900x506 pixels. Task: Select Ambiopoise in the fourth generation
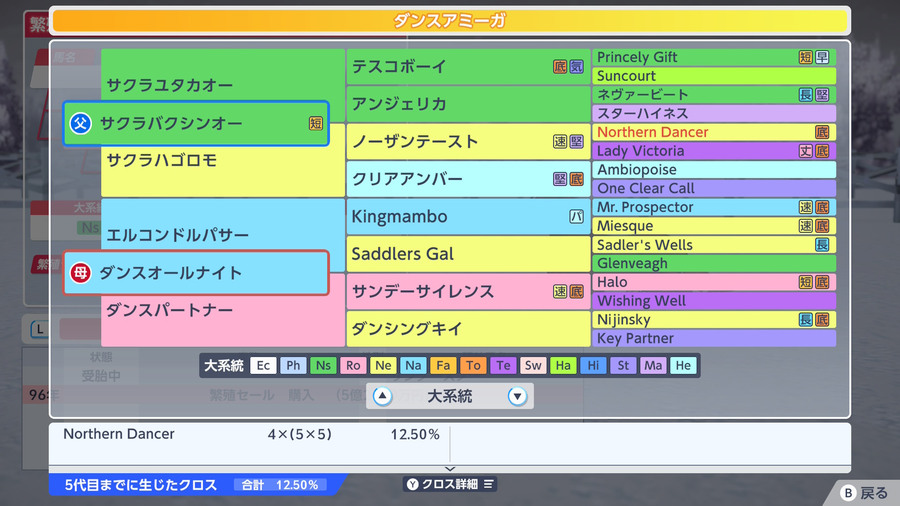click(x=713, y=169)
